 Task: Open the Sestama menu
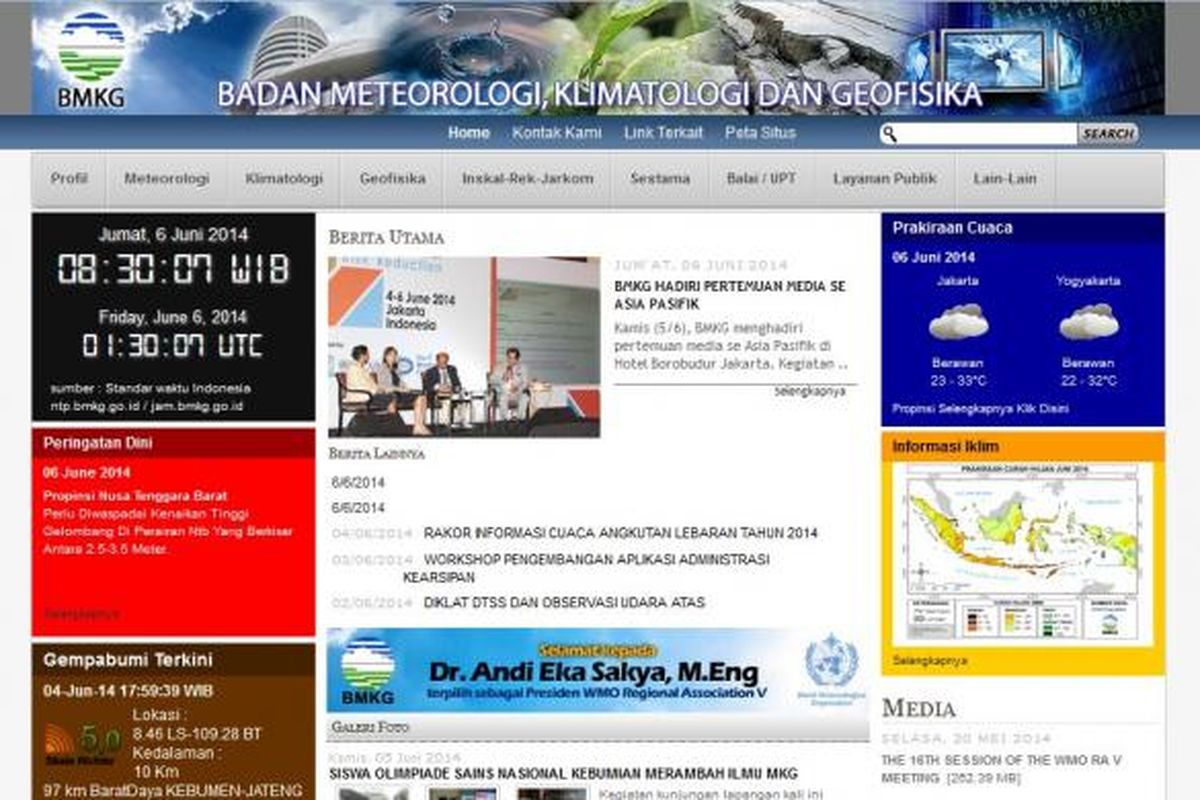tap(660, 179)
